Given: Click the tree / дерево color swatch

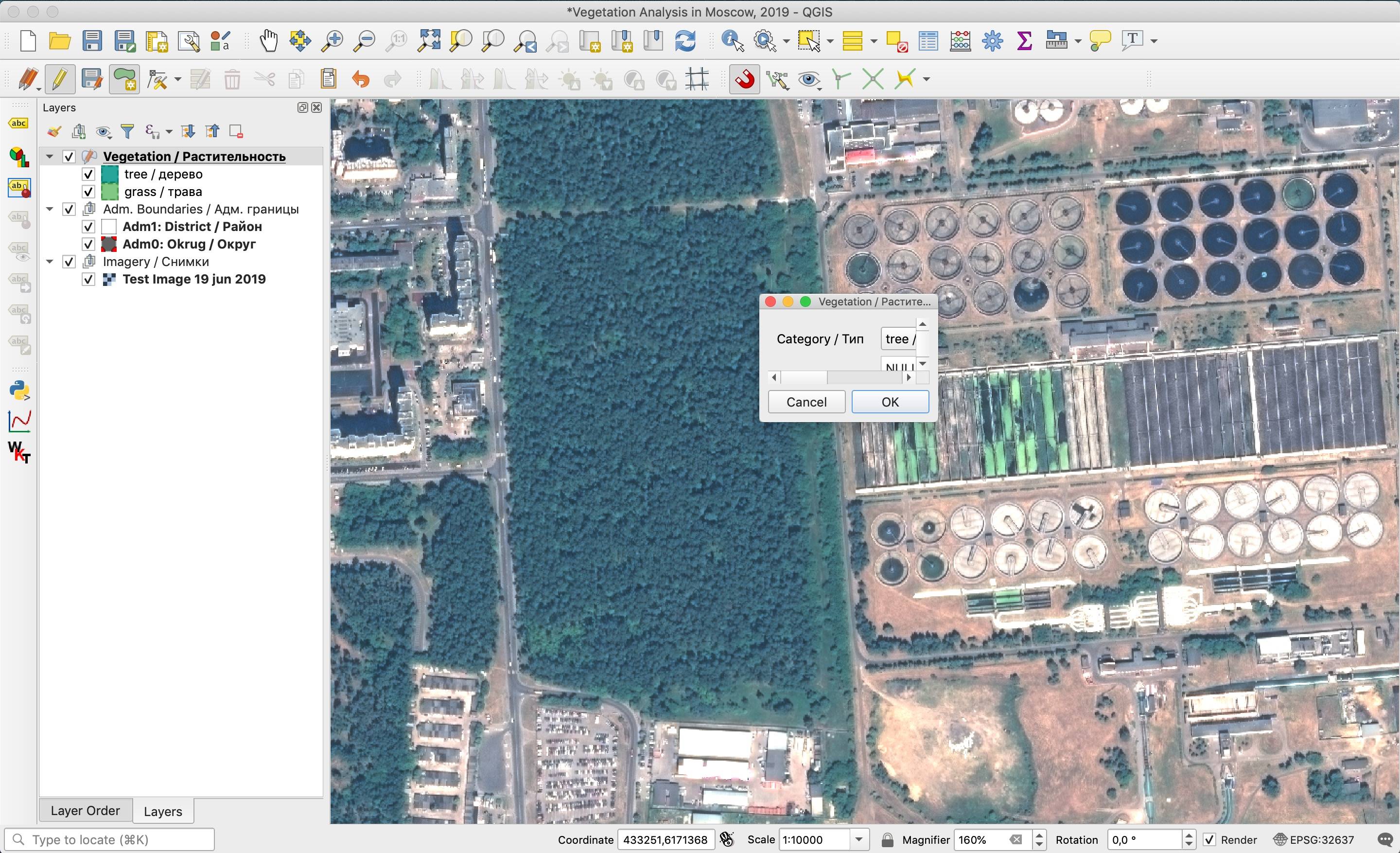Looking at the screenshot, I should 110,175.
